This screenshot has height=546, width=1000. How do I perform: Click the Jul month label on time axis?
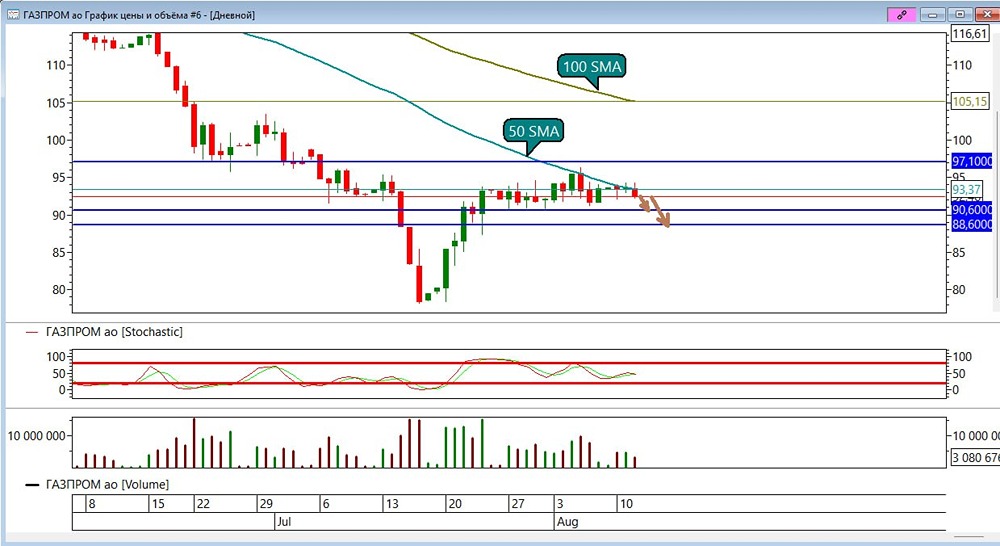click(284, 522)
